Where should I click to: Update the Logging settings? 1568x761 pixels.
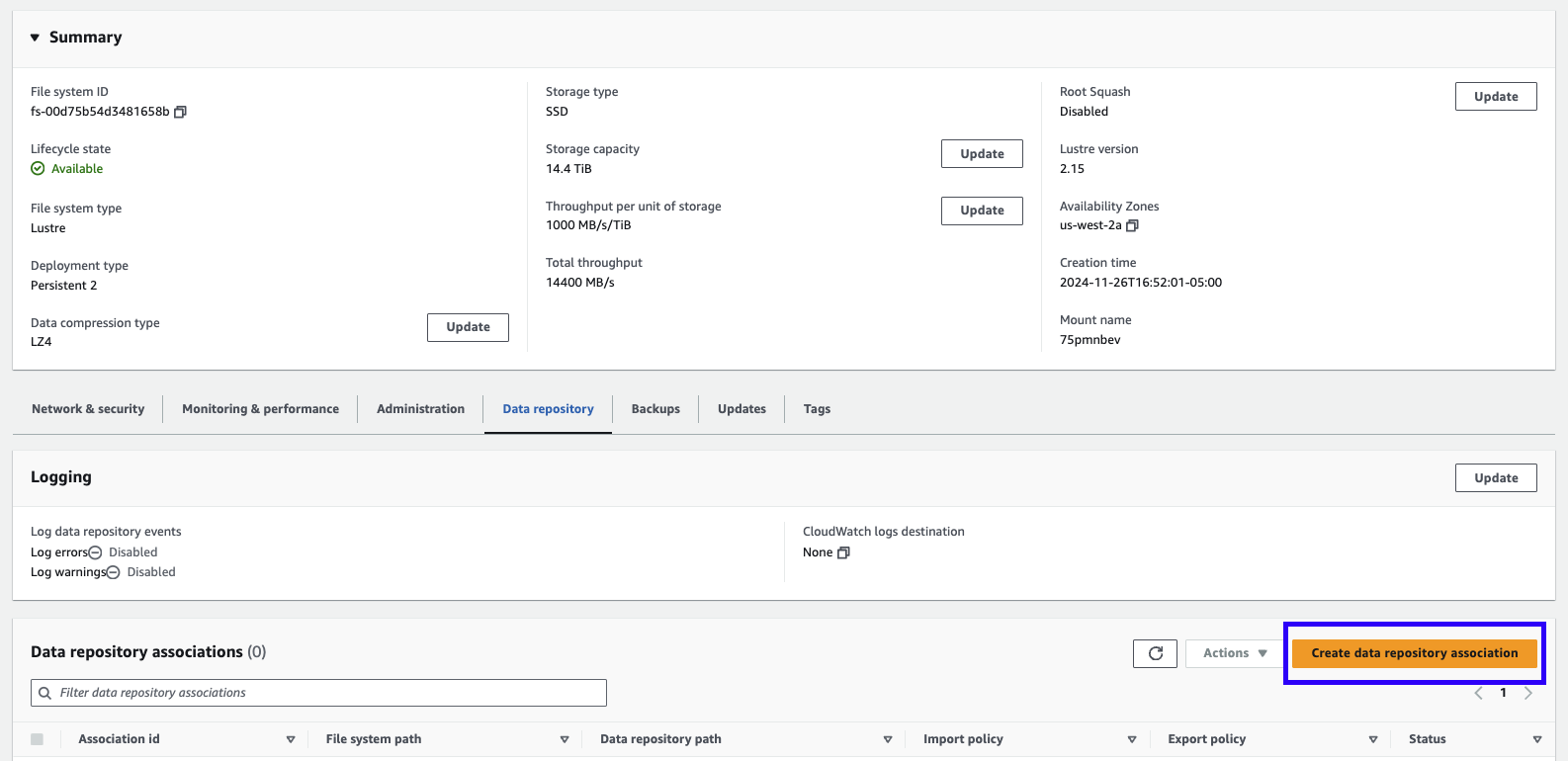pyautogui.click(x=1495, y=478)
